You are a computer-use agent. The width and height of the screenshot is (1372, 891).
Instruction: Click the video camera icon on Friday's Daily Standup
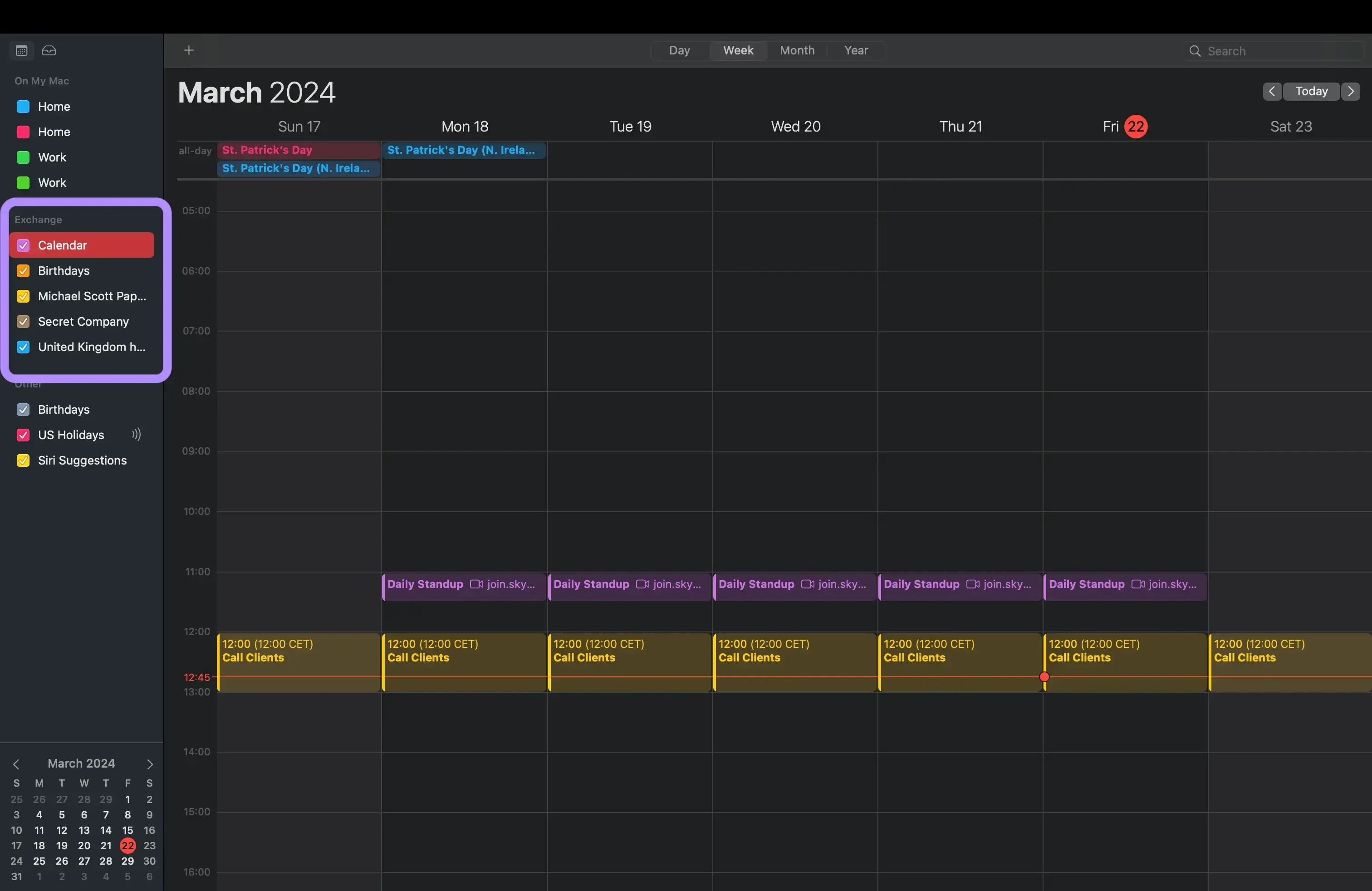click(x=1137, y=584)
